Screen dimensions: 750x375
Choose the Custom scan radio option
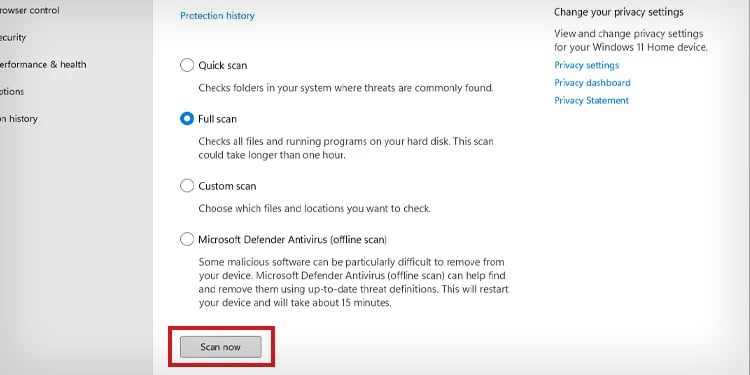(187, 186)
